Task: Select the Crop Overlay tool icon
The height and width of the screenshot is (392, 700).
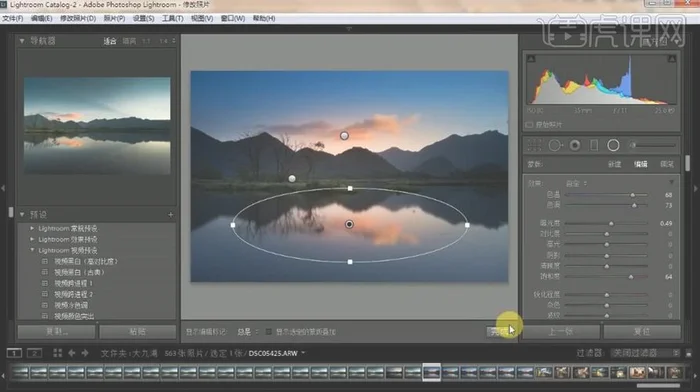Action: (x=534, y=145)
